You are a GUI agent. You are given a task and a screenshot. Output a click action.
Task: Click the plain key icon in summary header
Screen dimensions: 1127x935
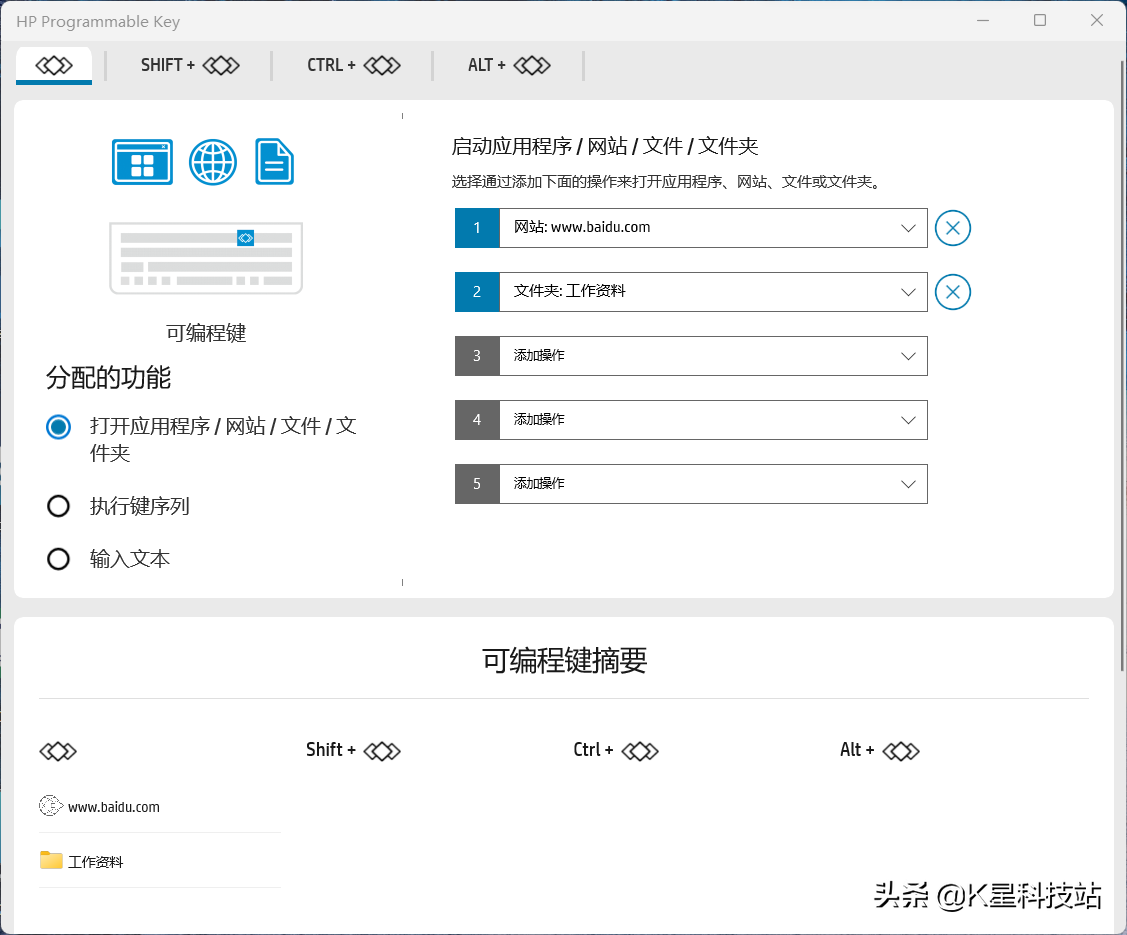point(58,752)
